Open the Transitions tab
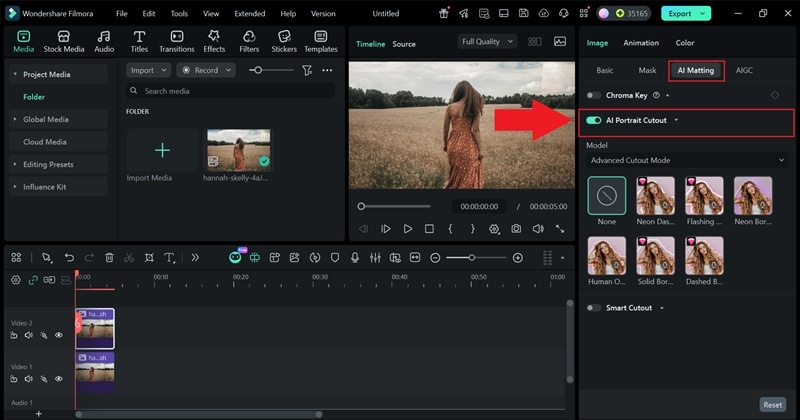The image size is (800, 420). (177, 41)
